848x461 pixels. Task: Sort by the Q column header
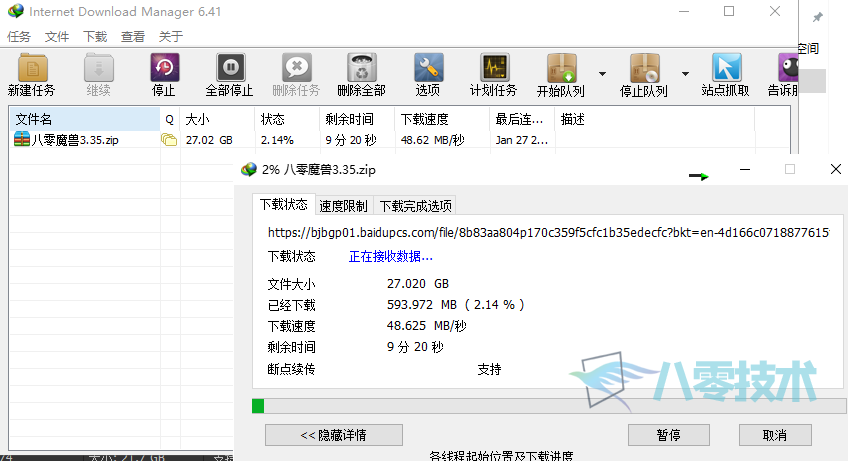pyautogui.click(x=170, y=119)
